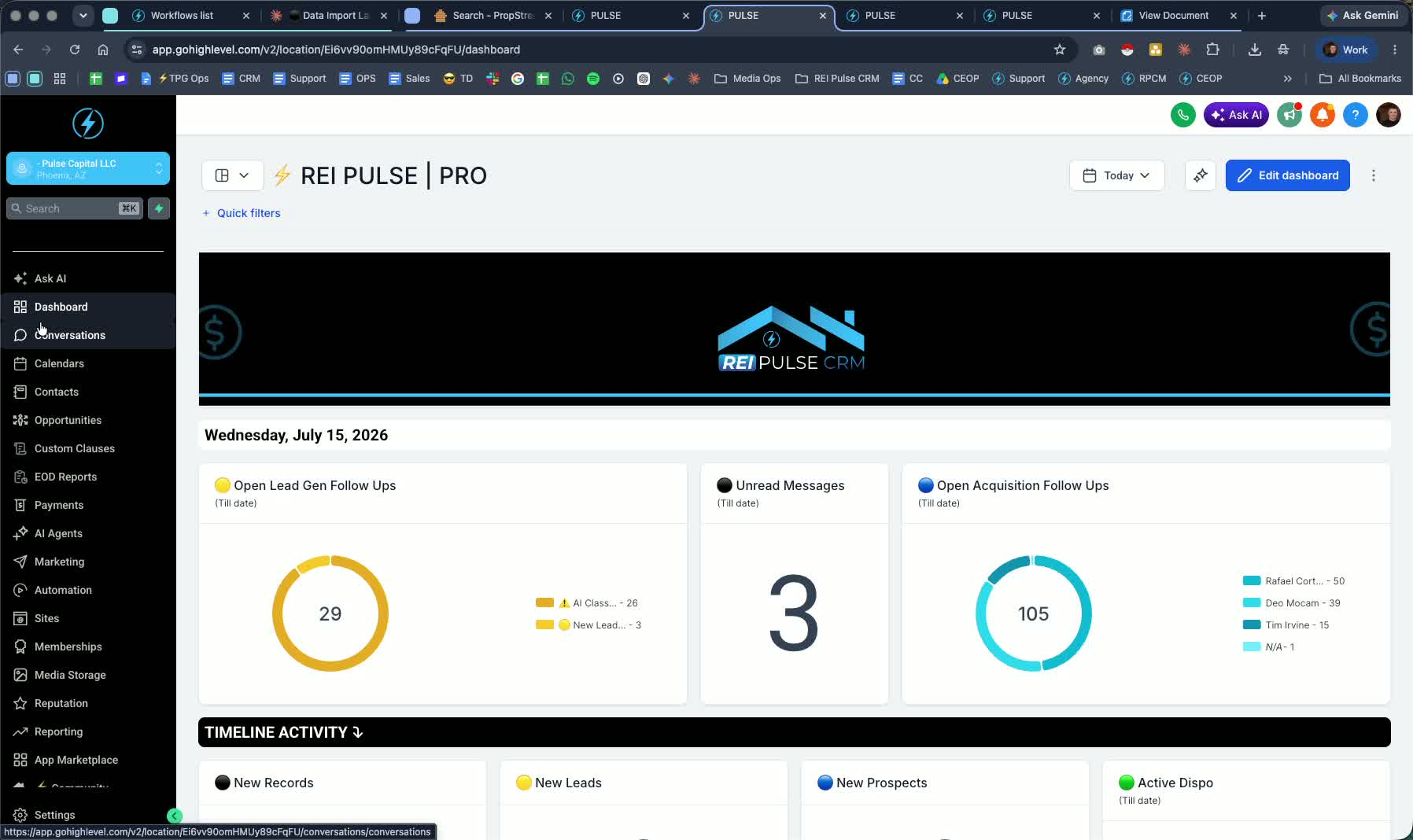The width and height of the screenshot is (1413, 840).
Task: Go back with the browser arrow
Action: (18, 50)
